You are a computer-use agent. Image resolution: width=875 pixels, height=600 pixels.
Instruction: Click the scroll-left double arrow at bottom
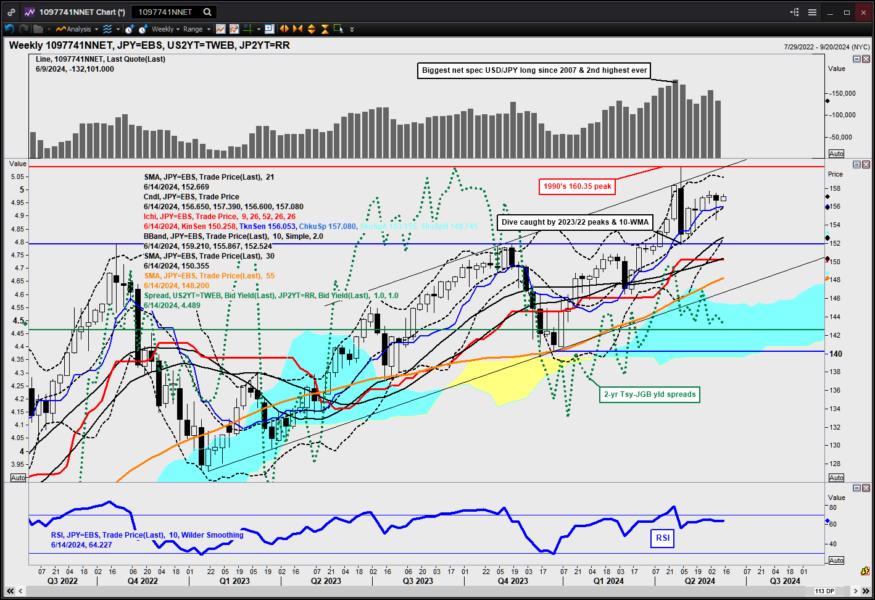click(10, 591)
